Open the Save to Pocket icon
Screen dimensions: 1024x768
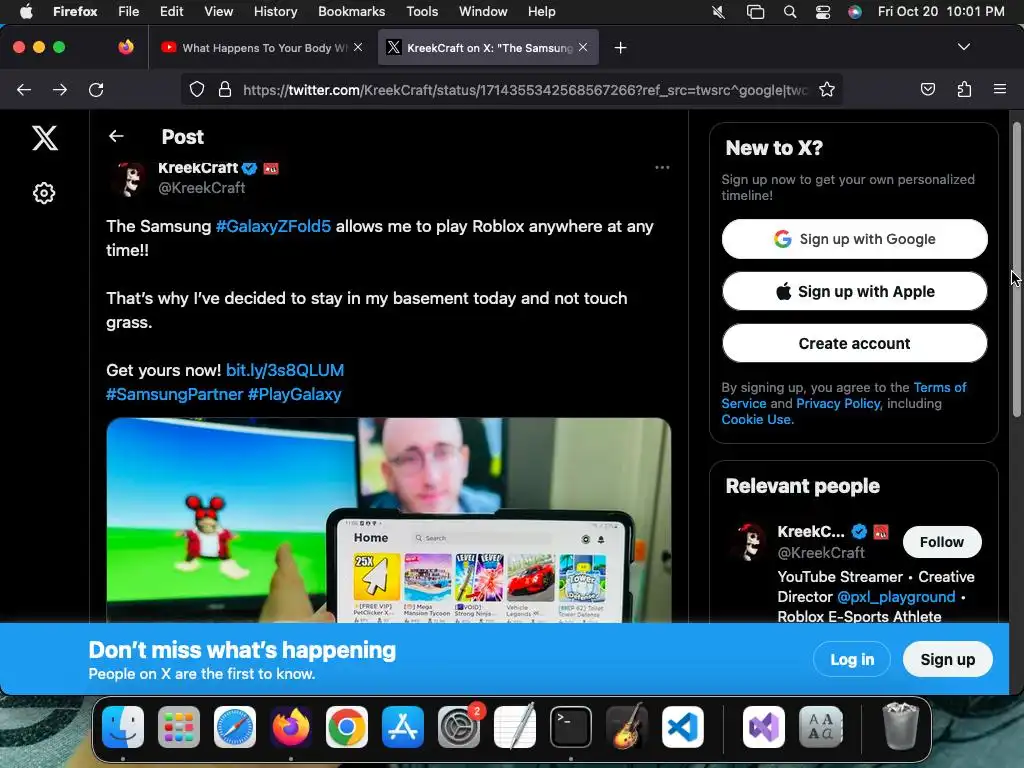927,89
